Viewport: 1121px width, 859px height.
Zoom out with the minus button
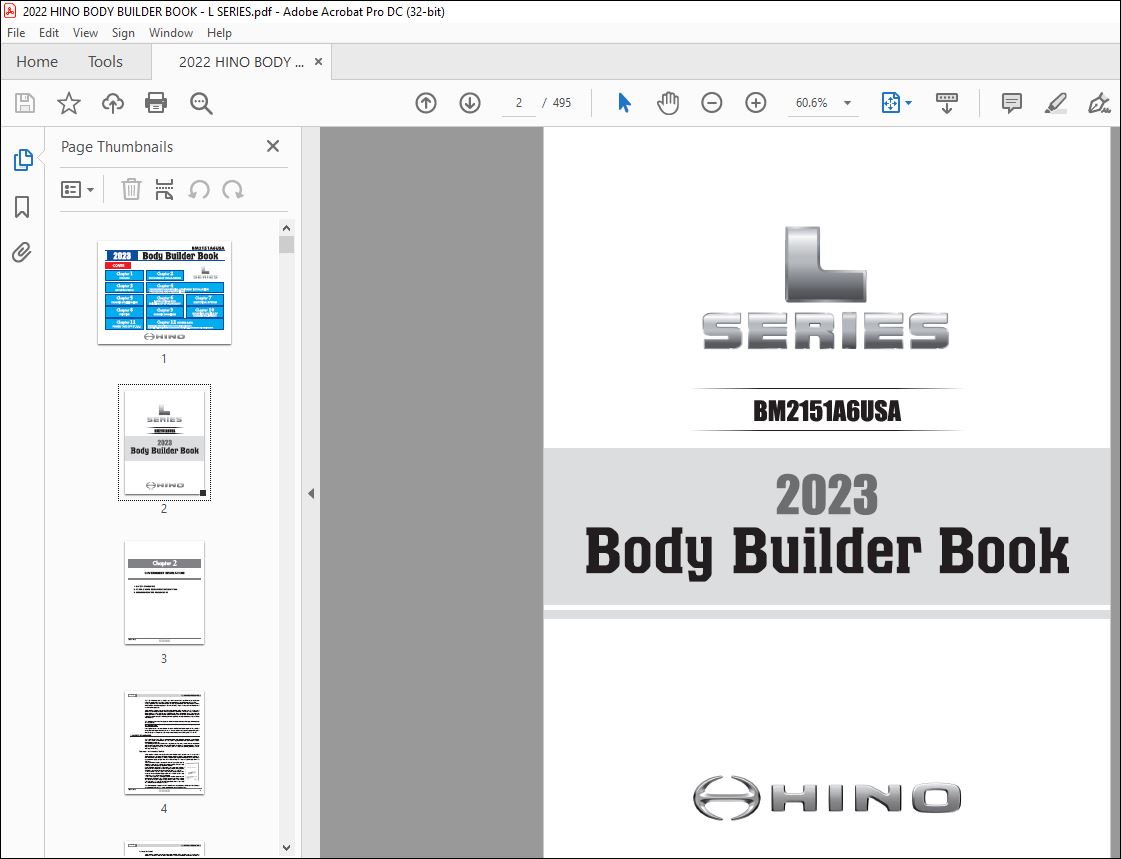click(x=711, y=103)
